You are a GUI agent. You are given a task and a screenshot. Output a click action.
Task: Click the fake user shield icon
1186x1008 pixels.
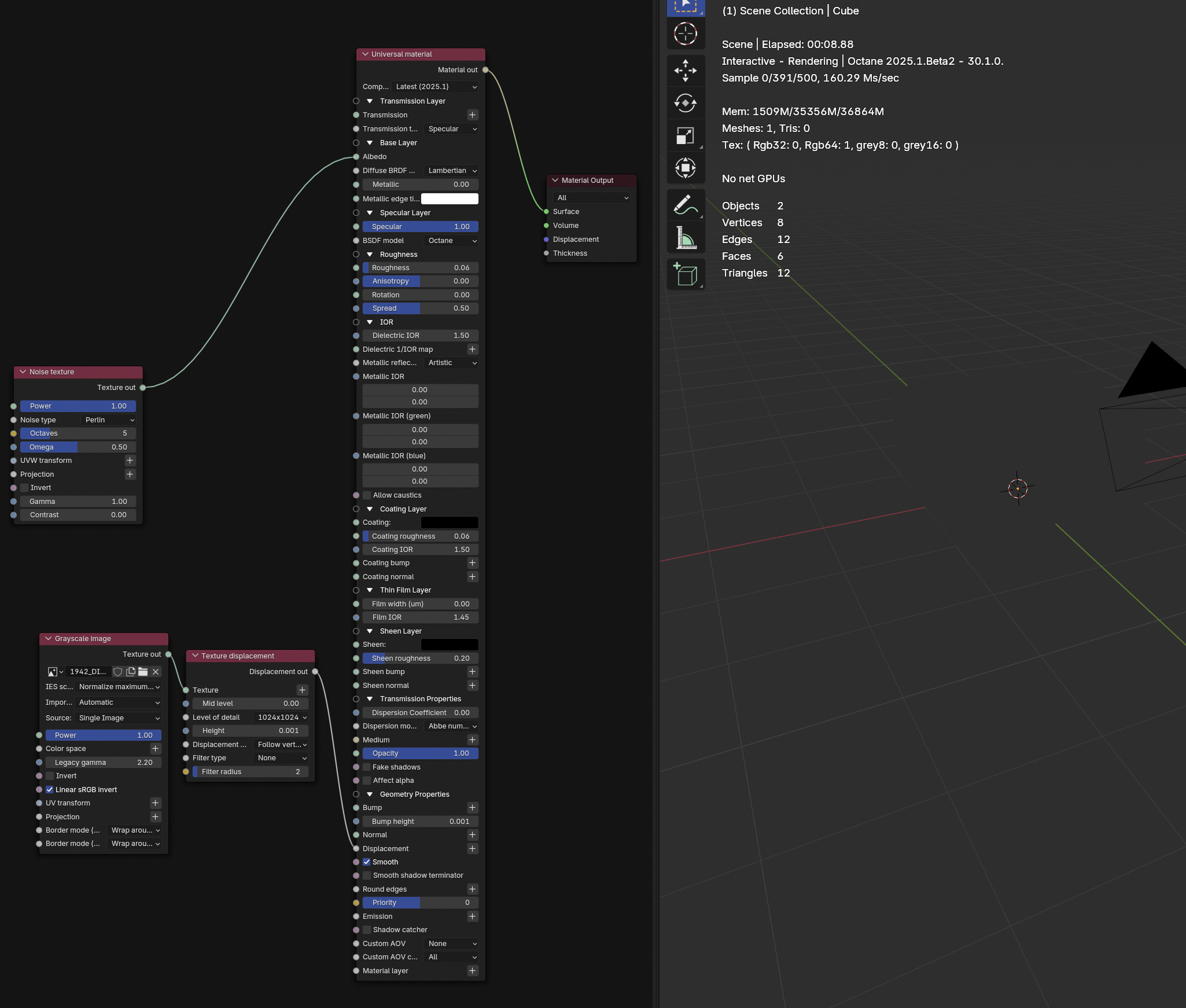point(118,672)
